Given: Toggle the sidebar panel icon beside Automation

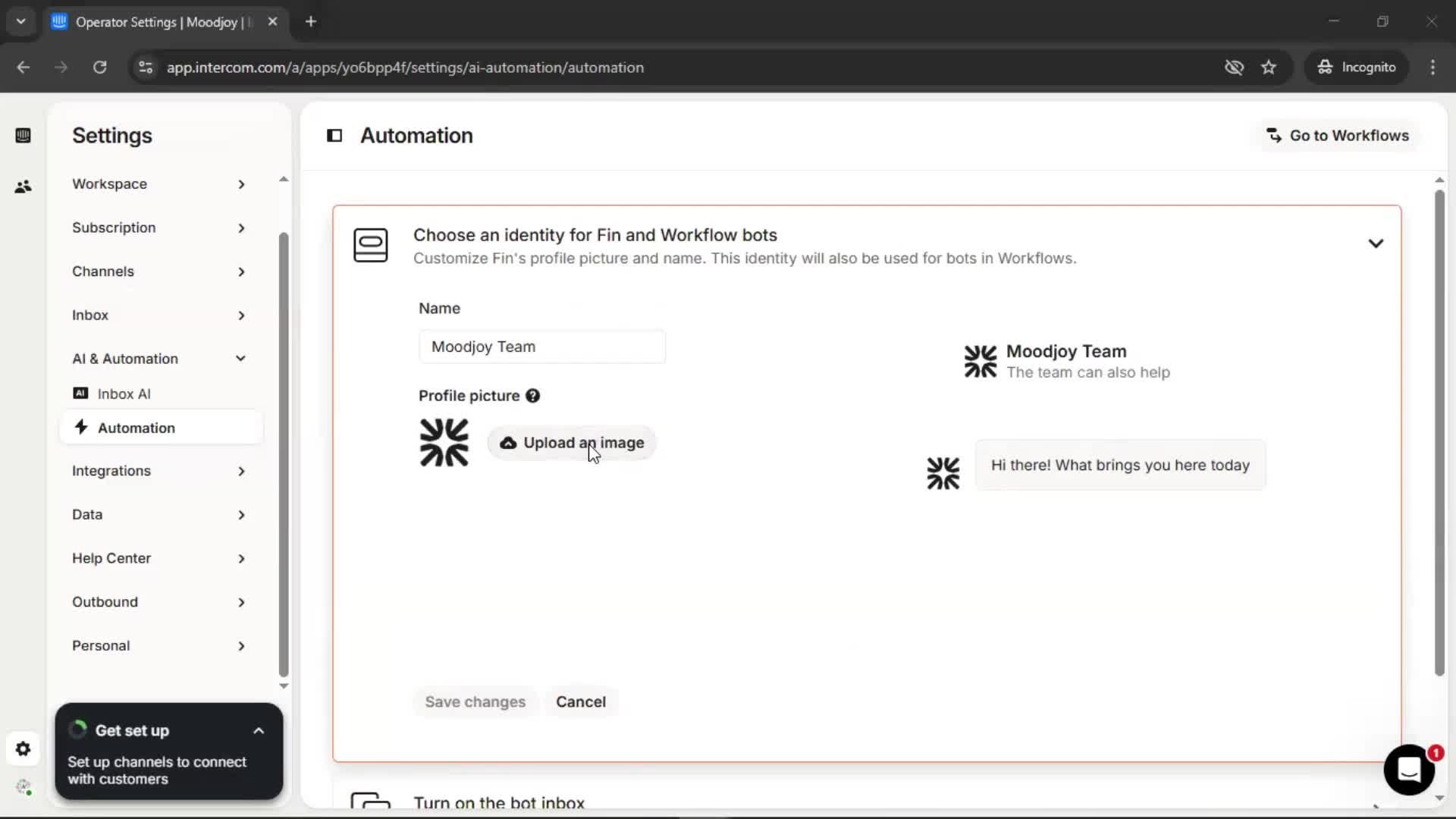Looking at the screenshot, I should 334,136.
